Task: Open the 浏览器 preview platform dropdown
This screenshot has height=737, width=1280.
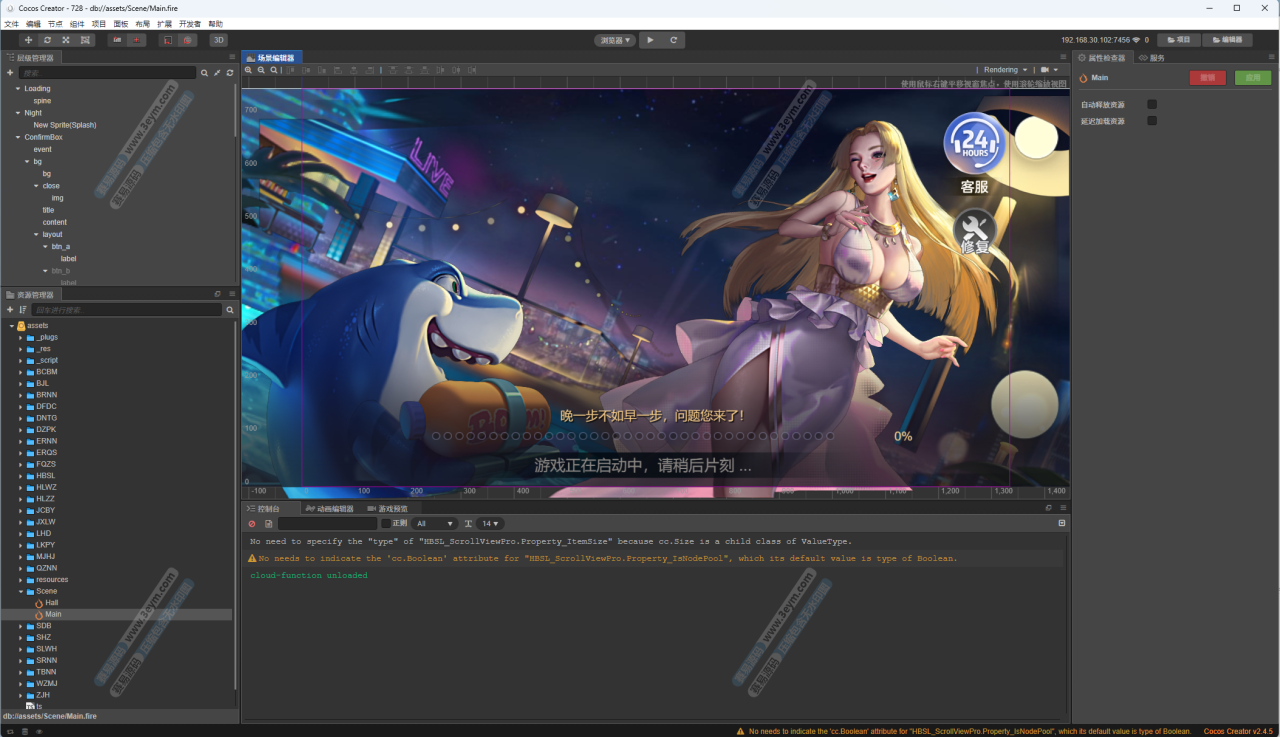Action: (614, 40)
